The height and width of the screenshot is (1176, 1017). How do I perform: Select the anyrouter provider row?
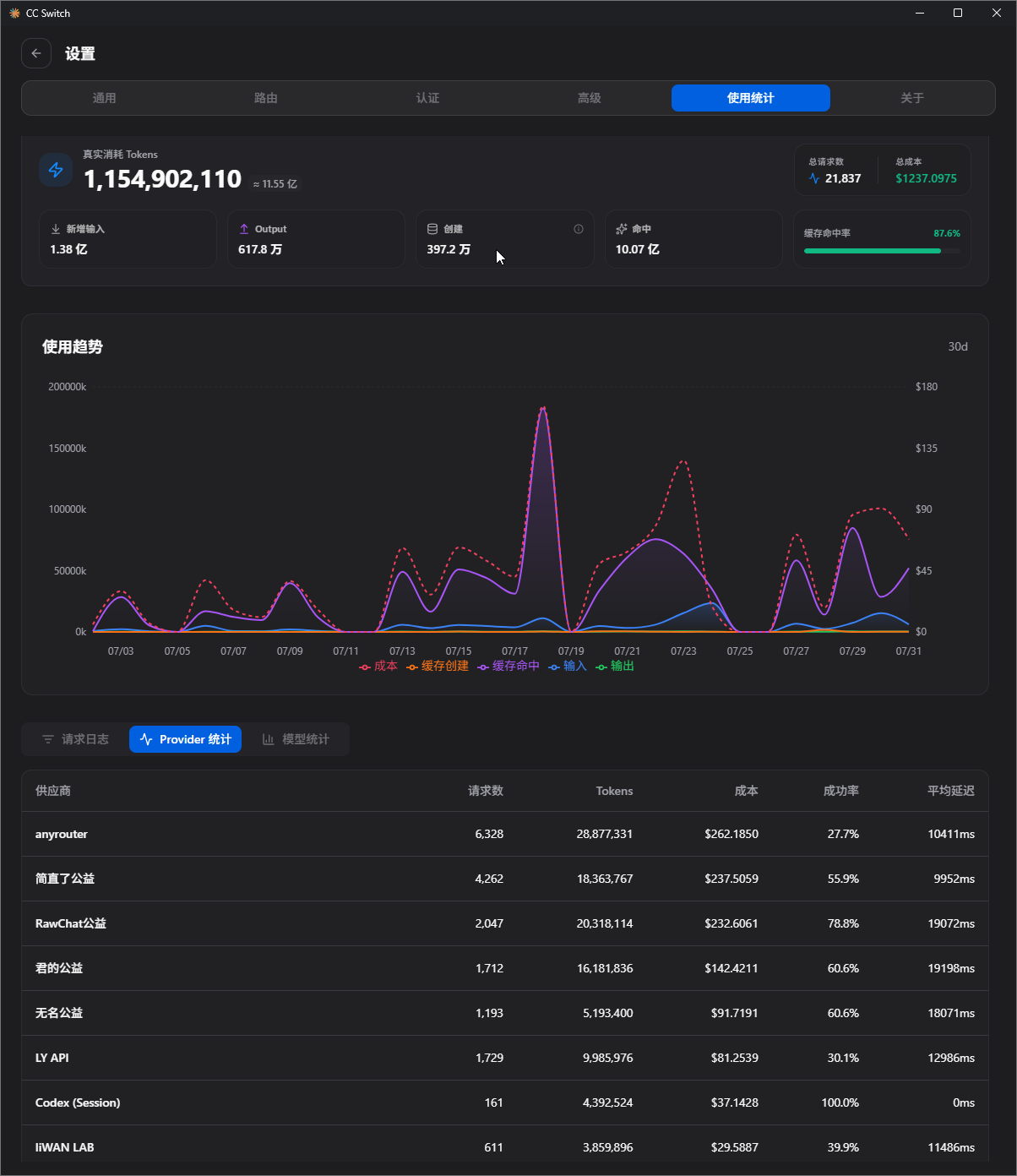coord(505,834)
